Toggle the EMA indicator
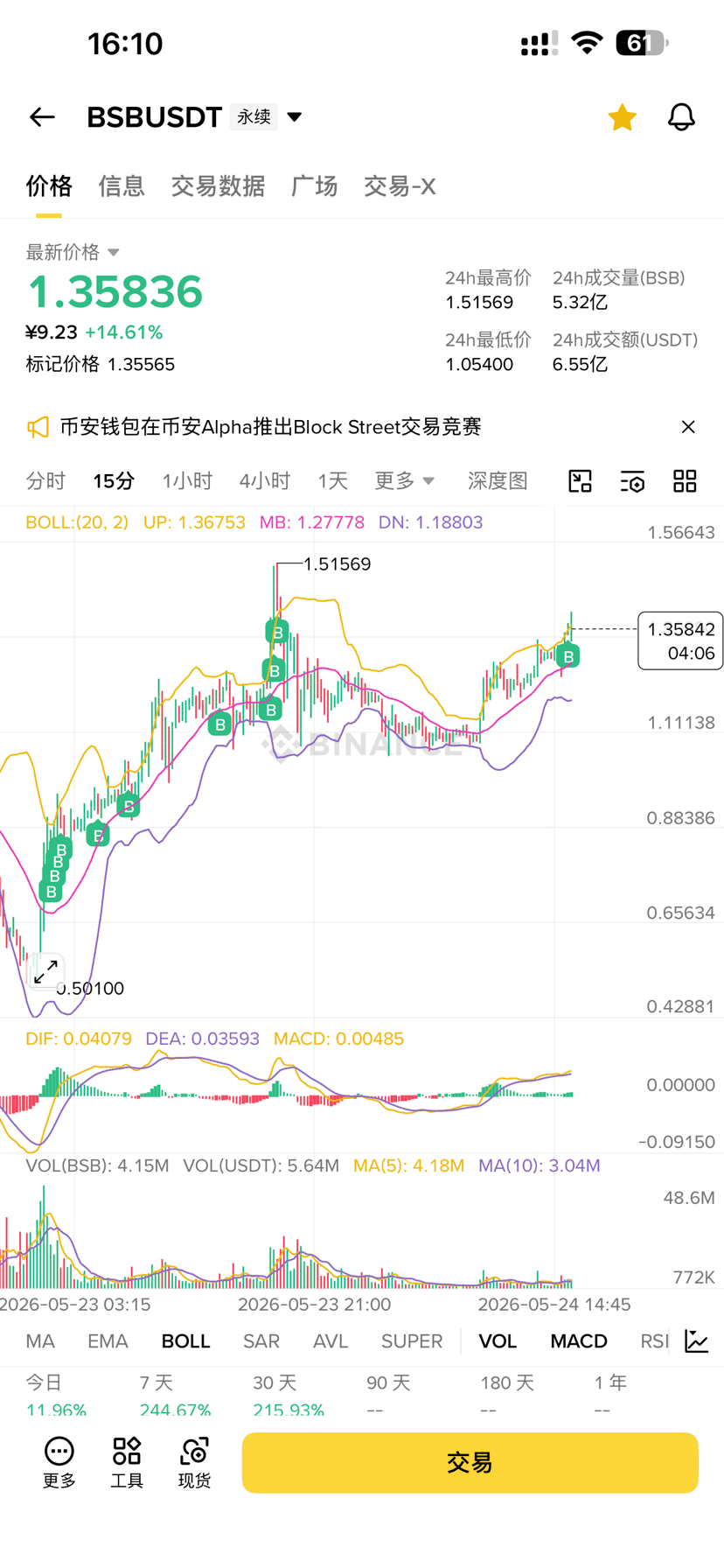The image size is (724, 1568). pos(108,1341)
